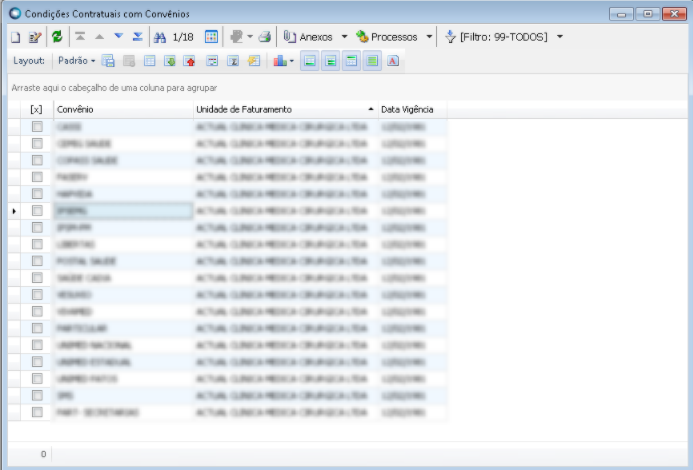Click the Anexos toolbar label

pos(316,37)
